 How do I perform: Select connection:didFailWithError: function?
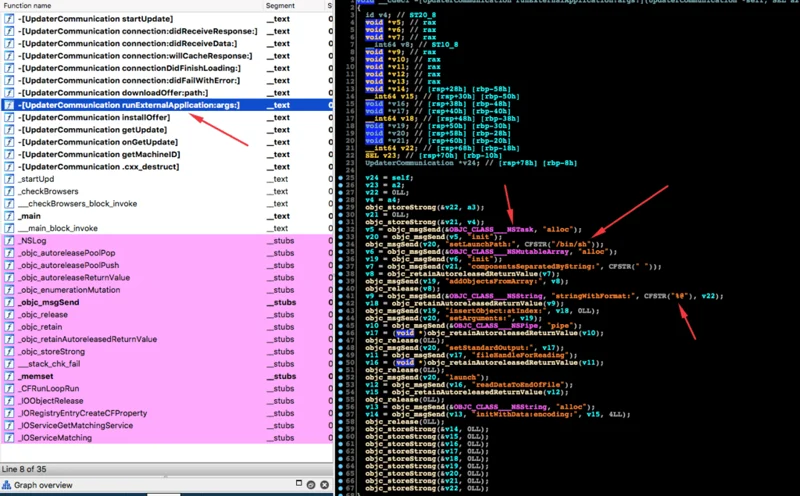tap(129, 80)
